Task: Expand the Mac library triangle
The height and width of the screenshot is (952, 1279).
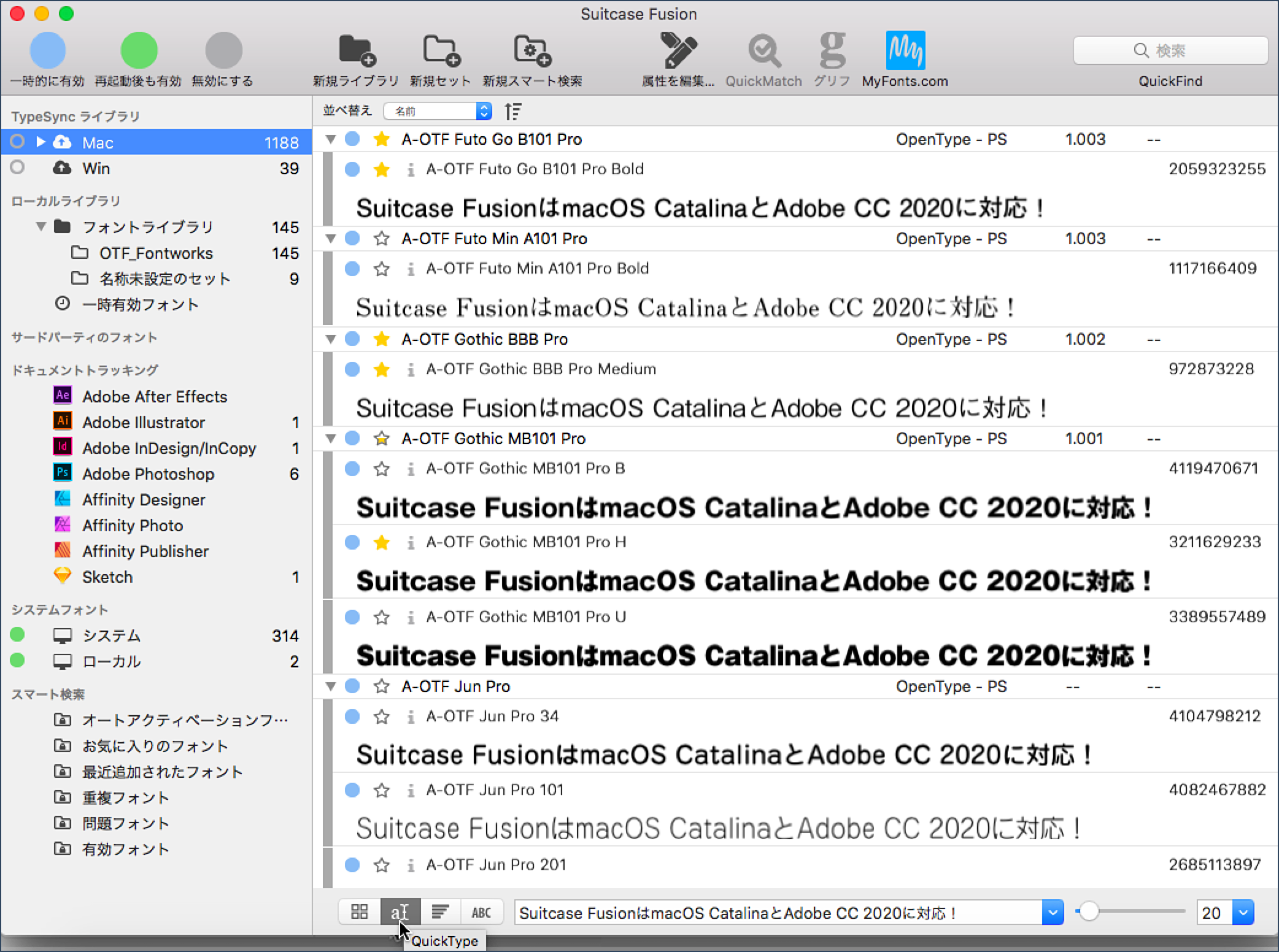Action: [41, 142]
